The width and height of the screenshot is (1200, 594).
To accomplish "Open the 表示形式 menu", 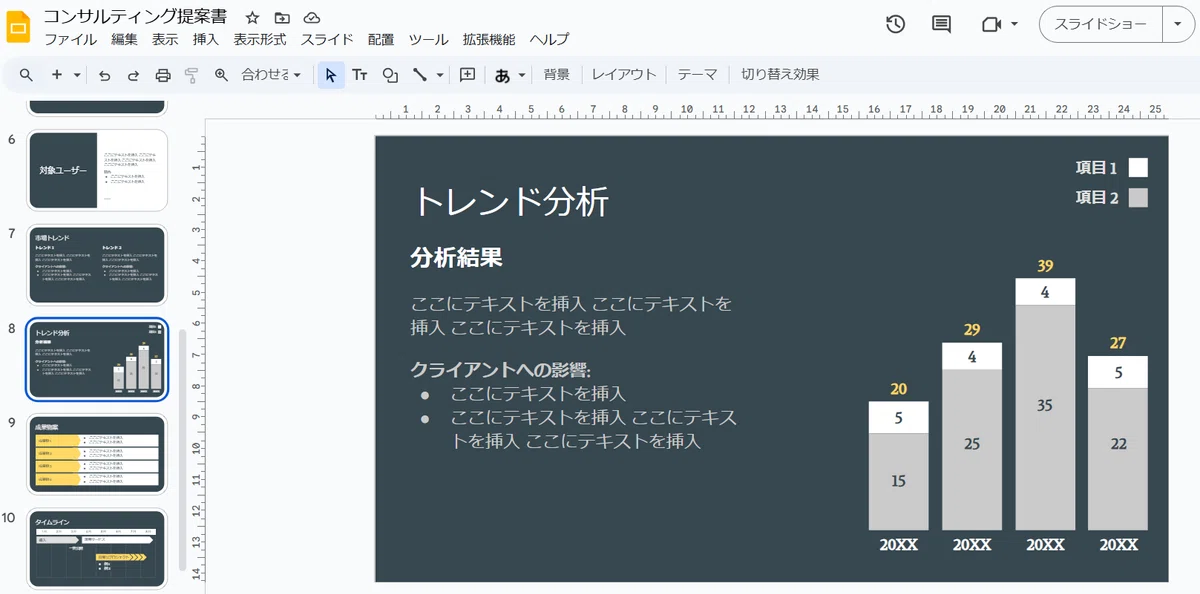I will click(x=260, y=40).
